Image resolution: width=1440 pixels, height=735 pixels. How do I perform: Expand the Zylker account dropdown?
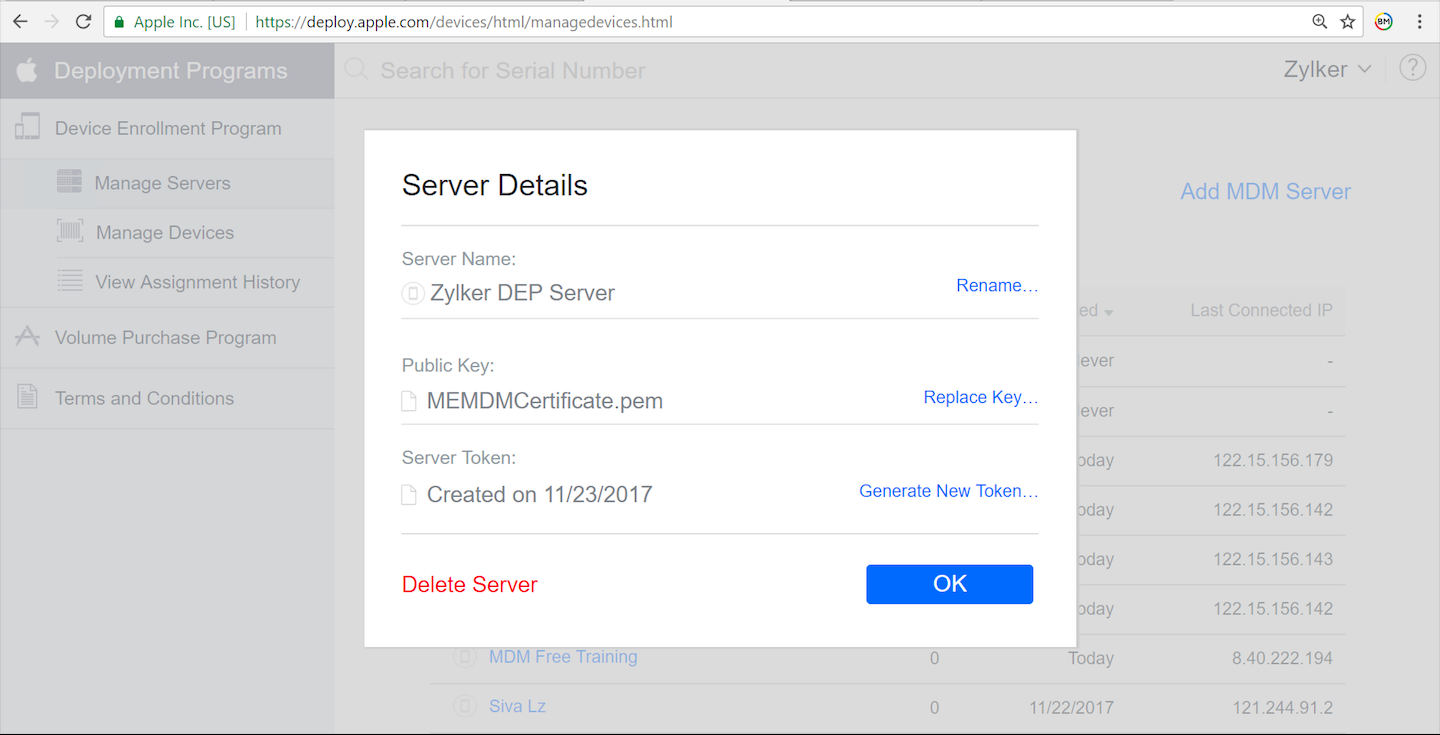click(x=1328, y=69)
